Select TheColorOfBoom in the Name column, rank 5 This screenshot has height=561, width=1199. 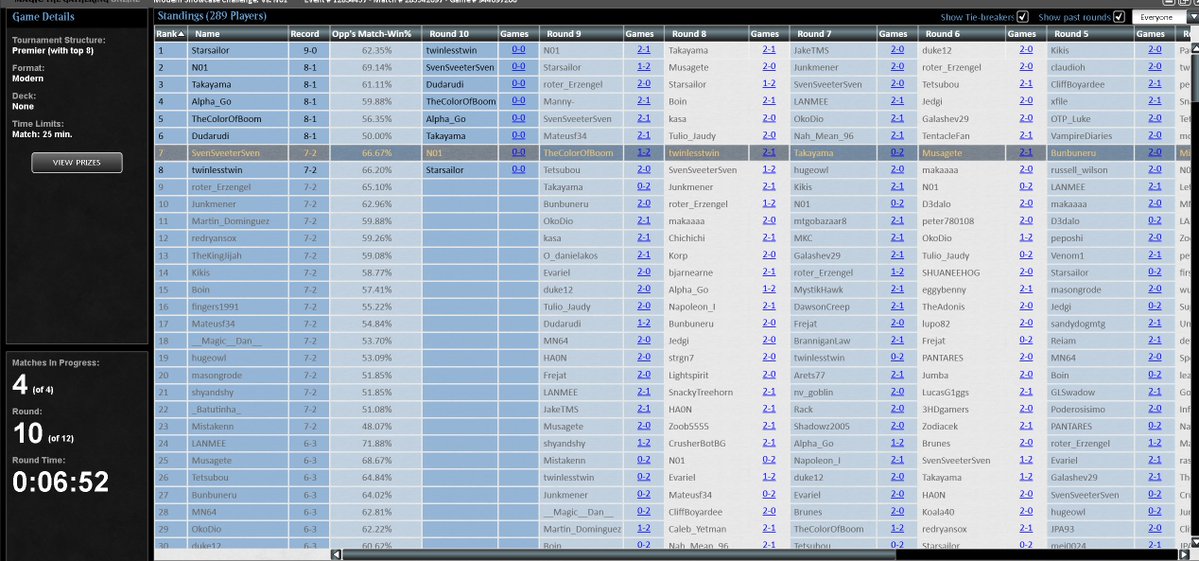[x=226, y=118]
